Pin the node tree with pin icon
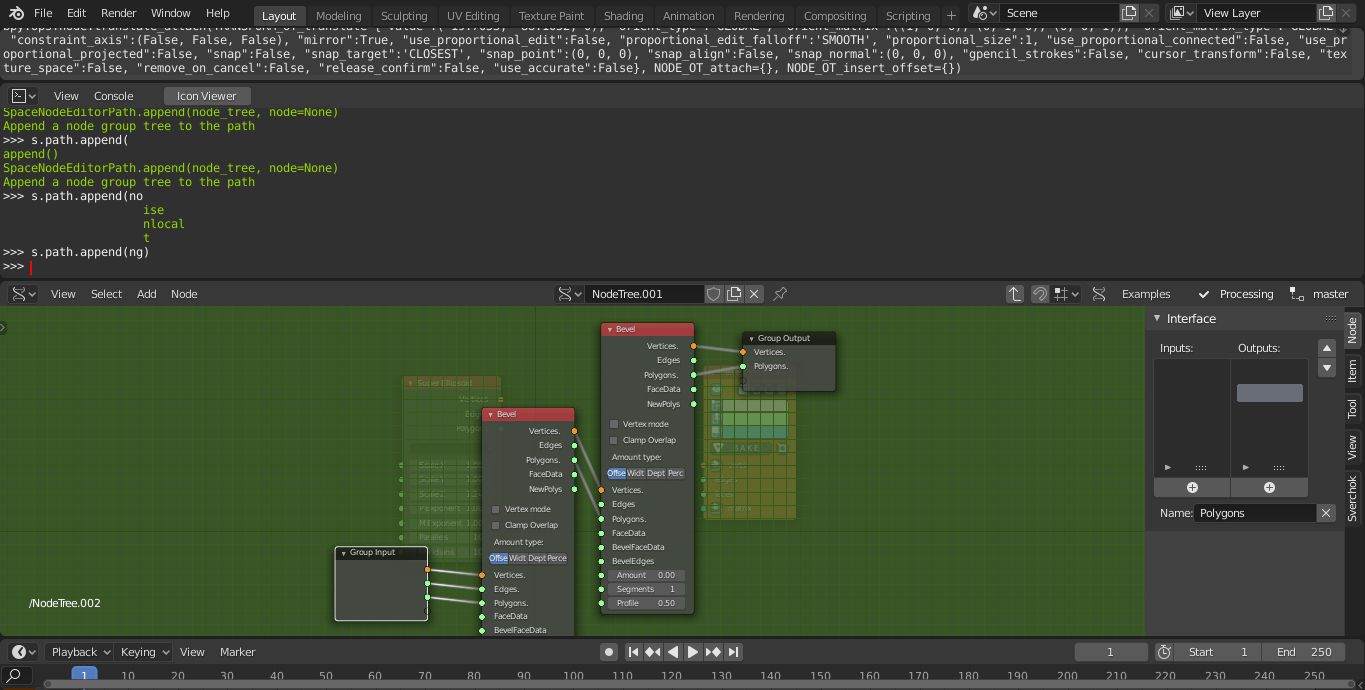Image resolution: width=1365 pixels, height=690 pixels. (x=780, y=294)
